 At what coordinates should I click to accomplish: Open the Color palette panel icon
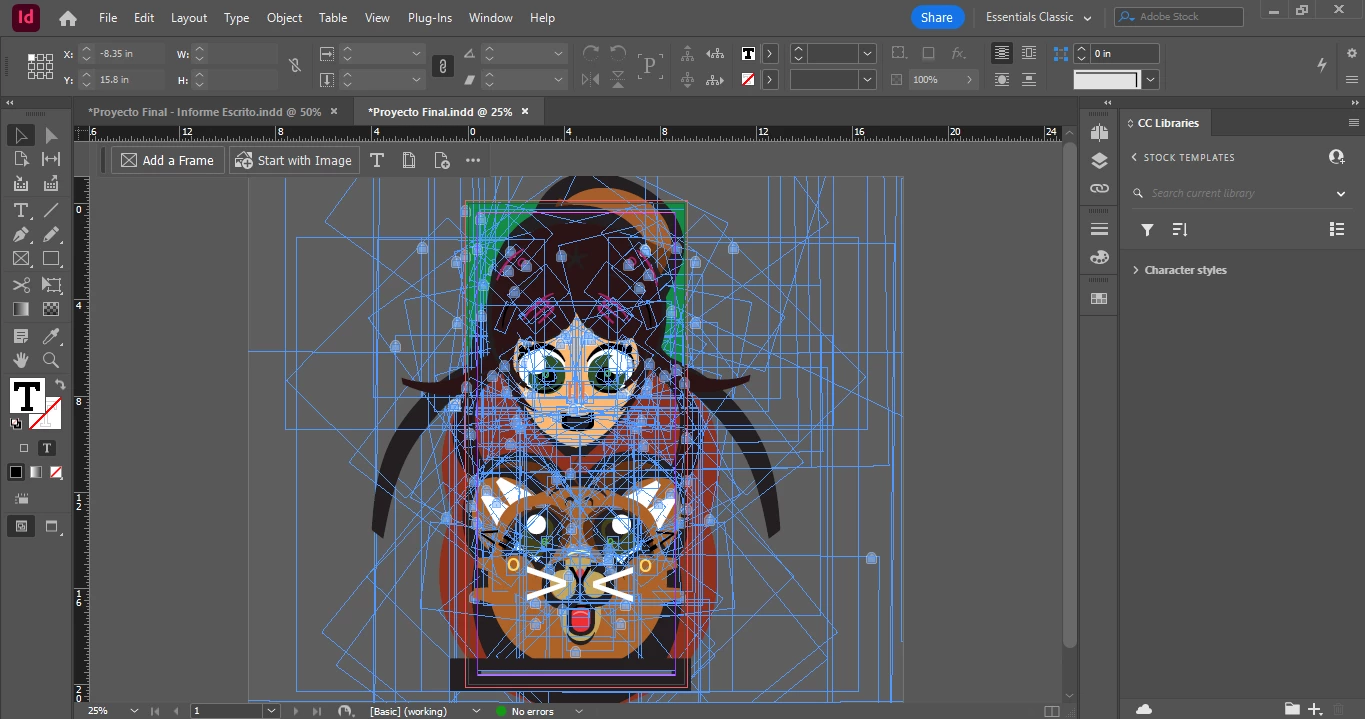(x=1099, y=257)
